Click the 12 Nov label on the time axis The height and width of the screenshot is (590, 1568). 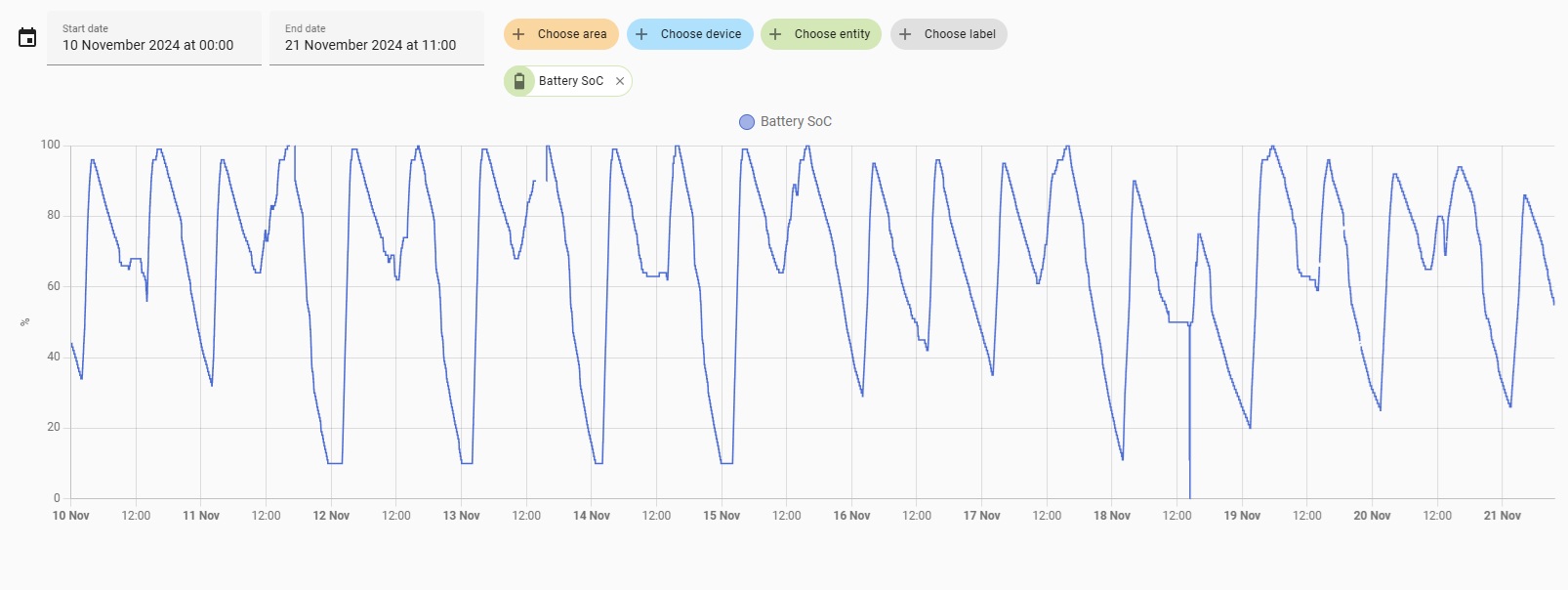click(x=331, y=516)
